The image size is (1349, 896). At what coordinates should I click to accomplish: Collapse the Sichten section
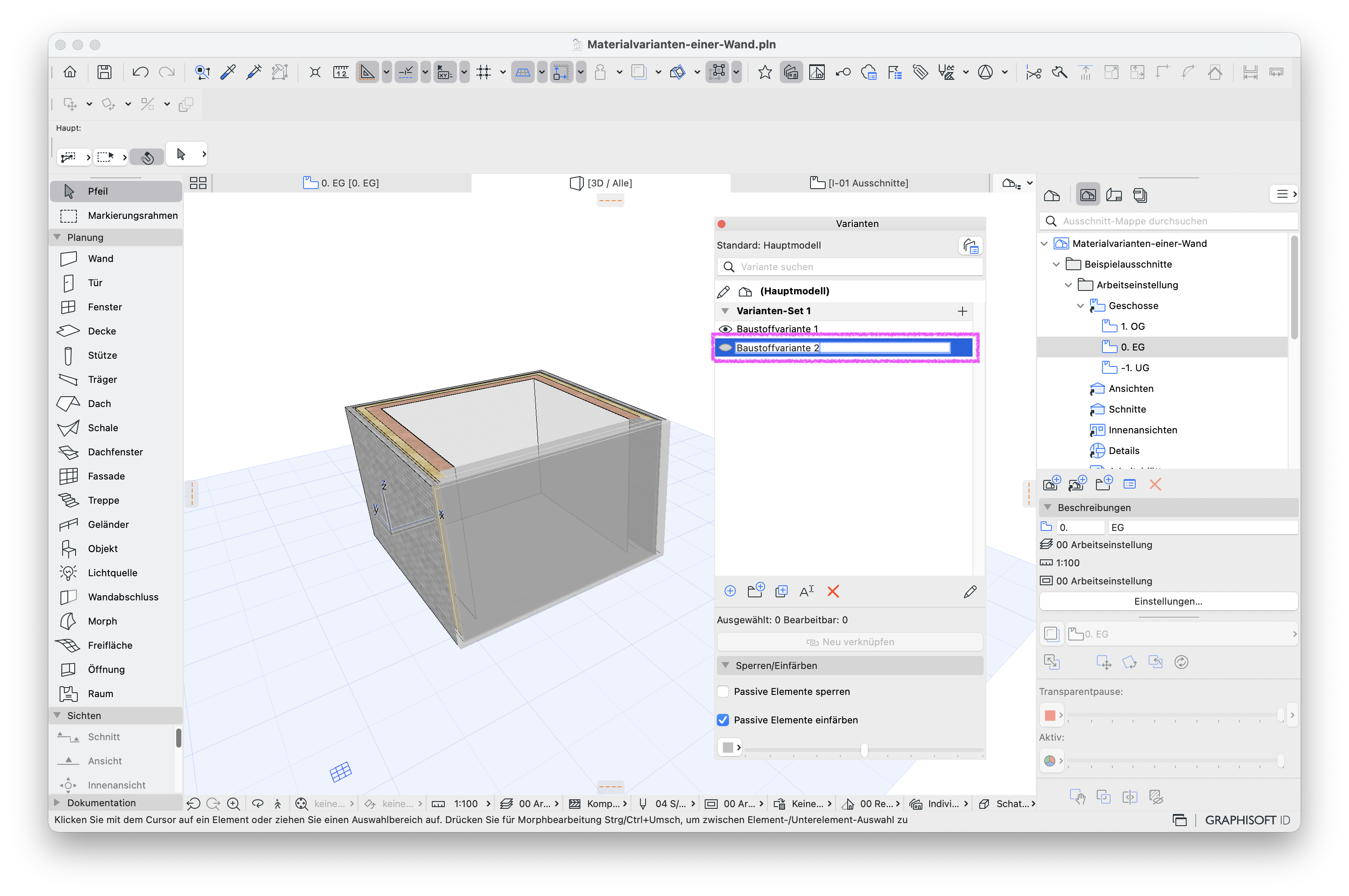(x=57, y=716)
